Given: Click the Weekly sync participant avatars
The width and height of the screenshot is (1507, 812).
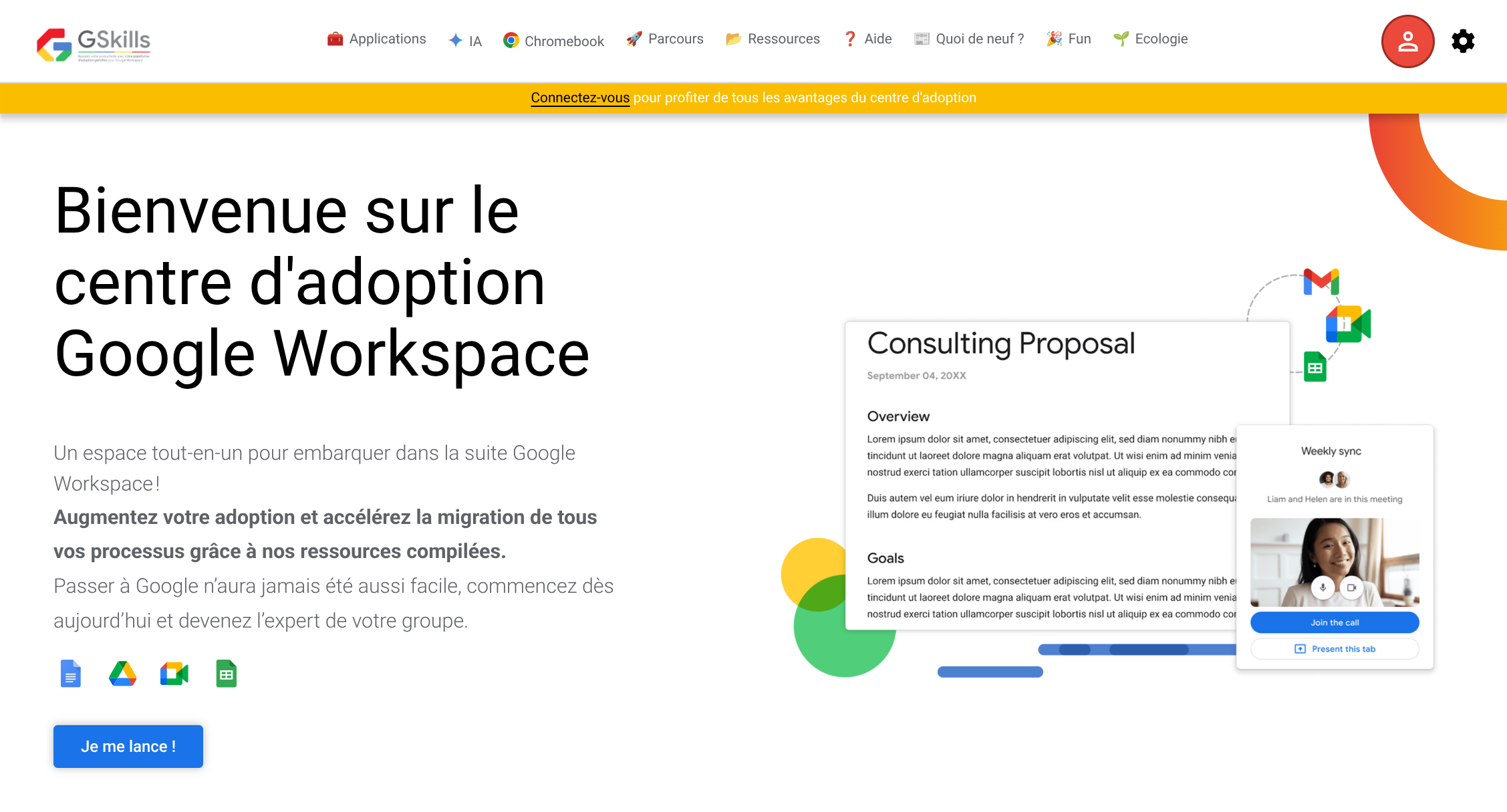Looking at the screenshot, I should [x=1335, y=479].
